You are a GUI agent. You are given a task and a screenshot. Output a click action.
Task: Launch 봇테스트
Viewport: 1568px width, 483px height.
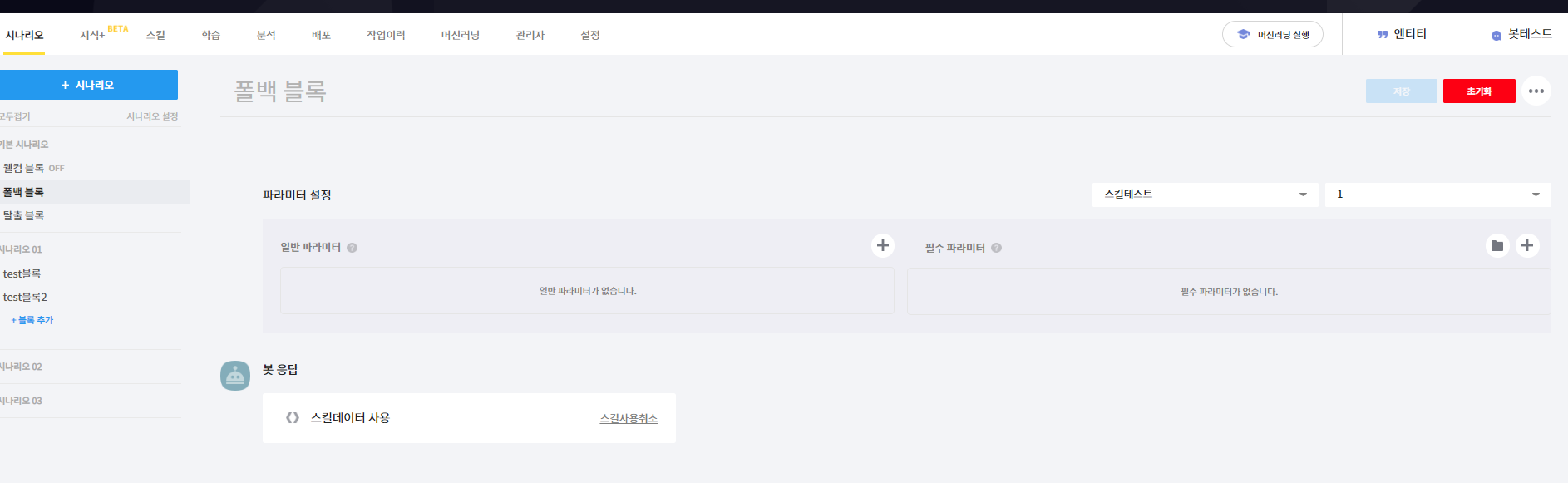[x=1521, y=34]
